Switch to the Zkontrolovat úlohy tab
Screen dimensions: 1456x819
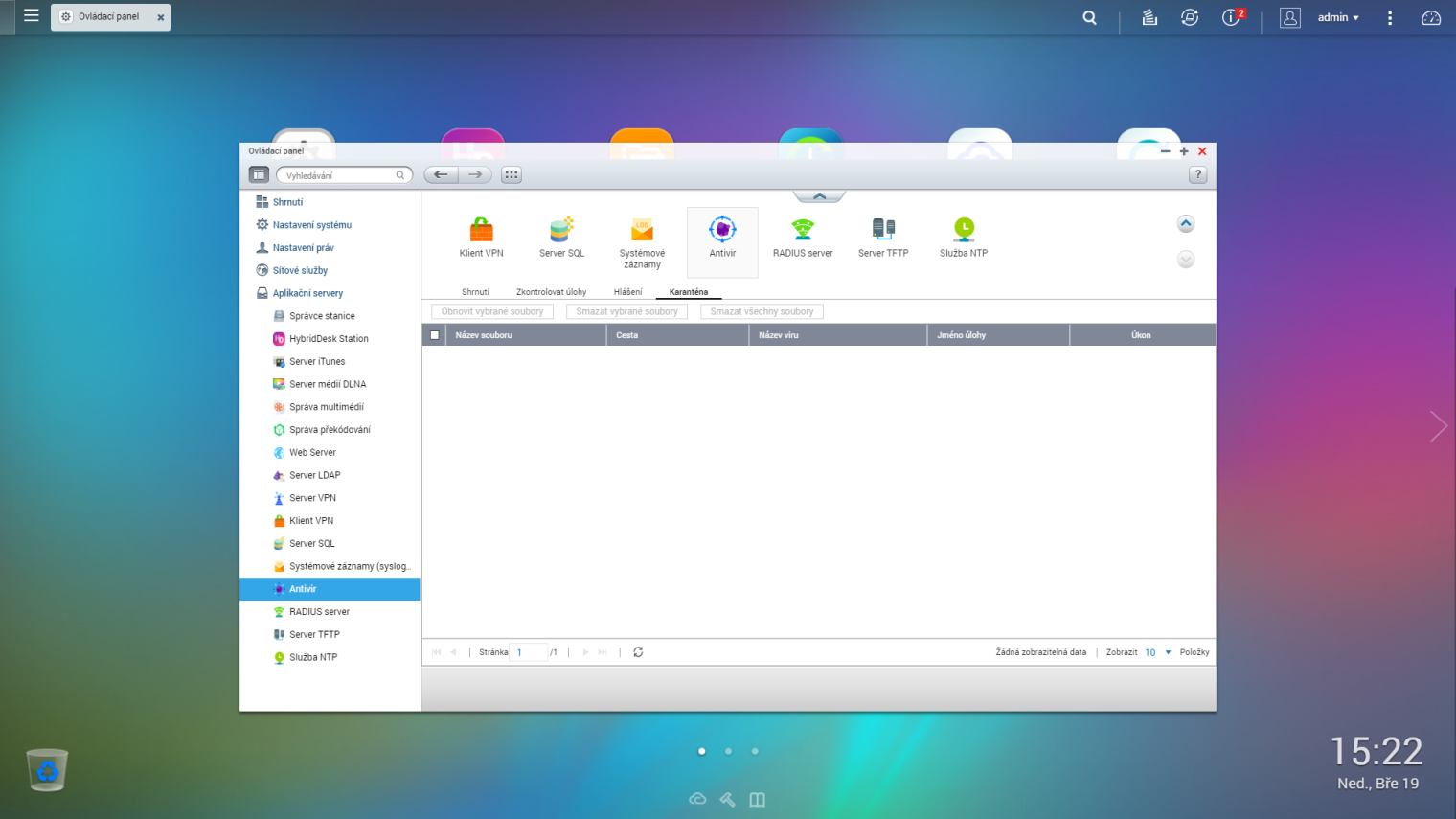(x=551, y=292)
